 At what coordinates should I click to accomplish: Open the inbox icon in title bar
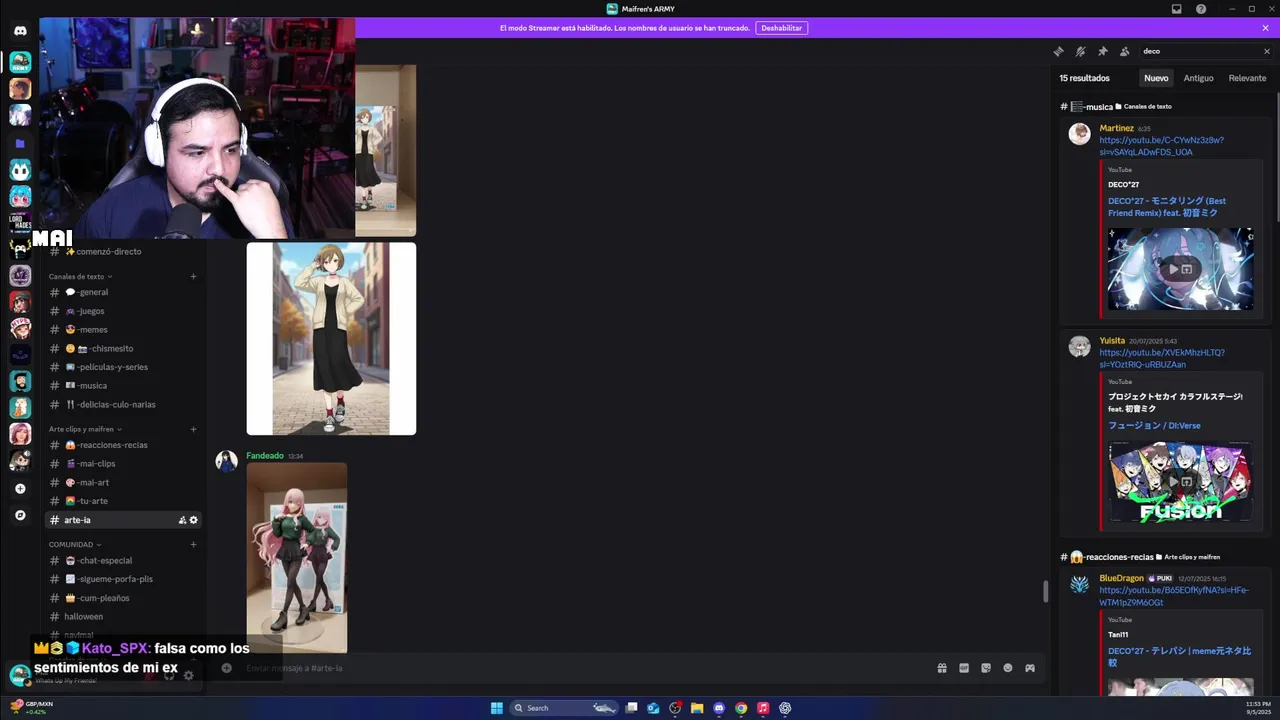coord(1177,9)
